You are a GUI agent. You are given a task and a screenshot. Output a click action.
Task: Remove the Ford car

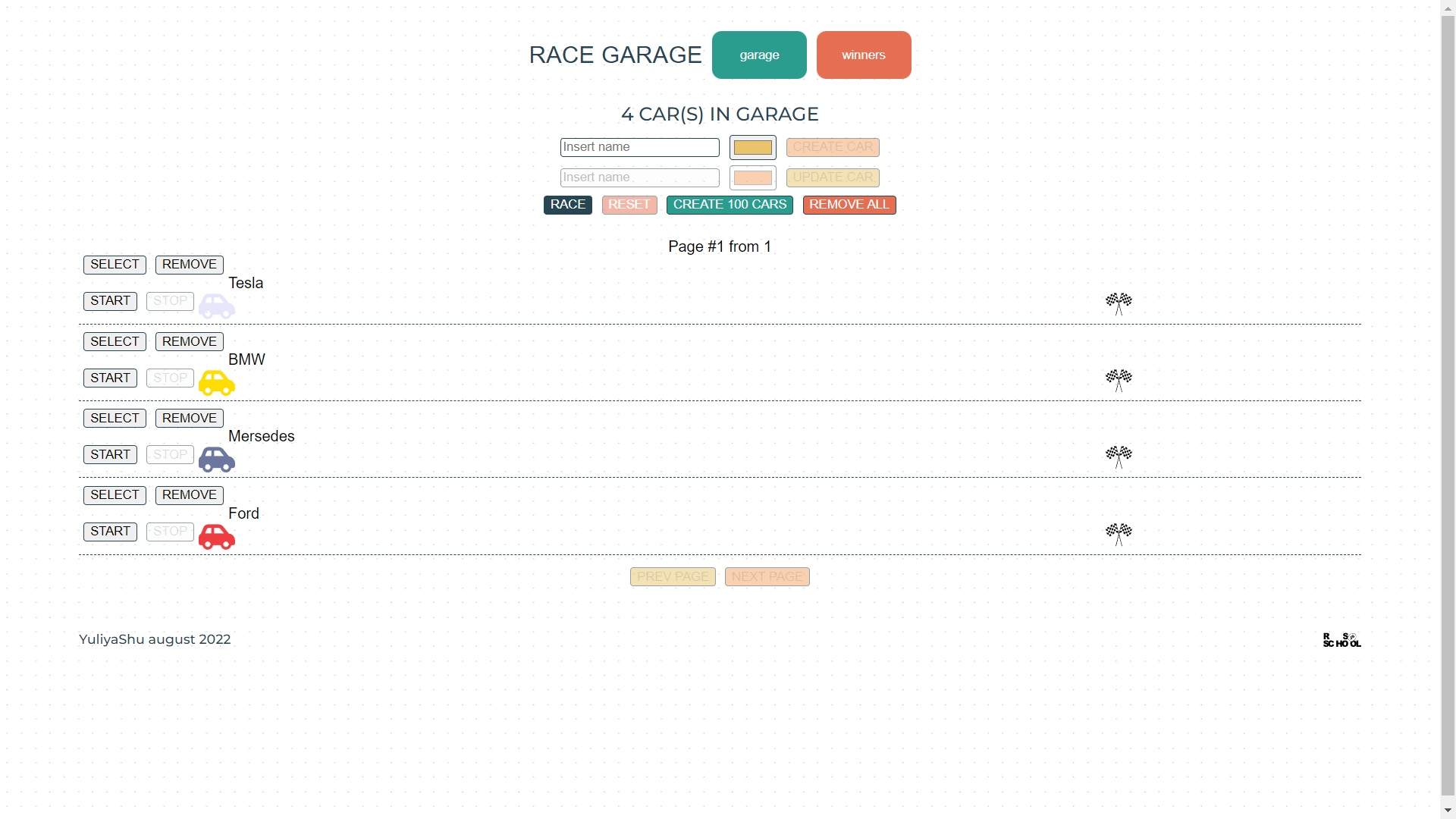point(190,495)
